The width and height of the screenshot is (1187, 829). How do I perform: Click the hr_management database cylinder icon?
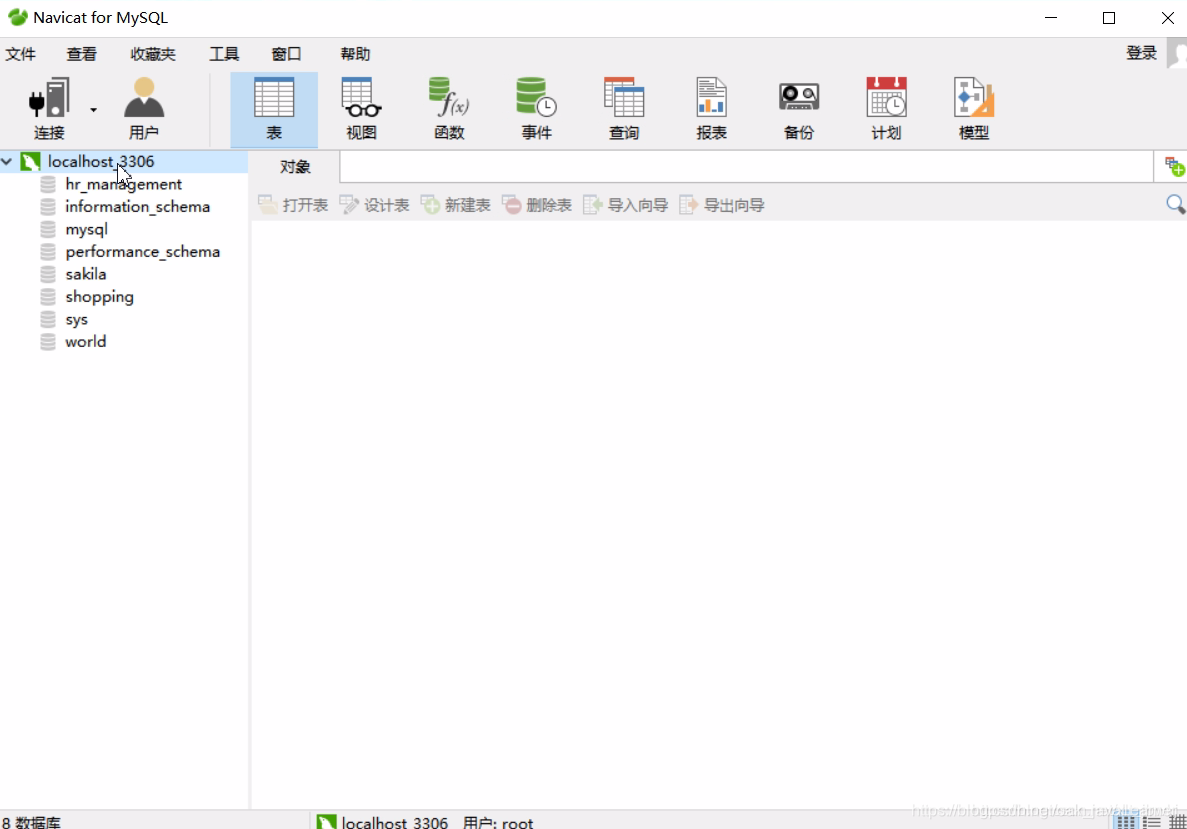48,184
